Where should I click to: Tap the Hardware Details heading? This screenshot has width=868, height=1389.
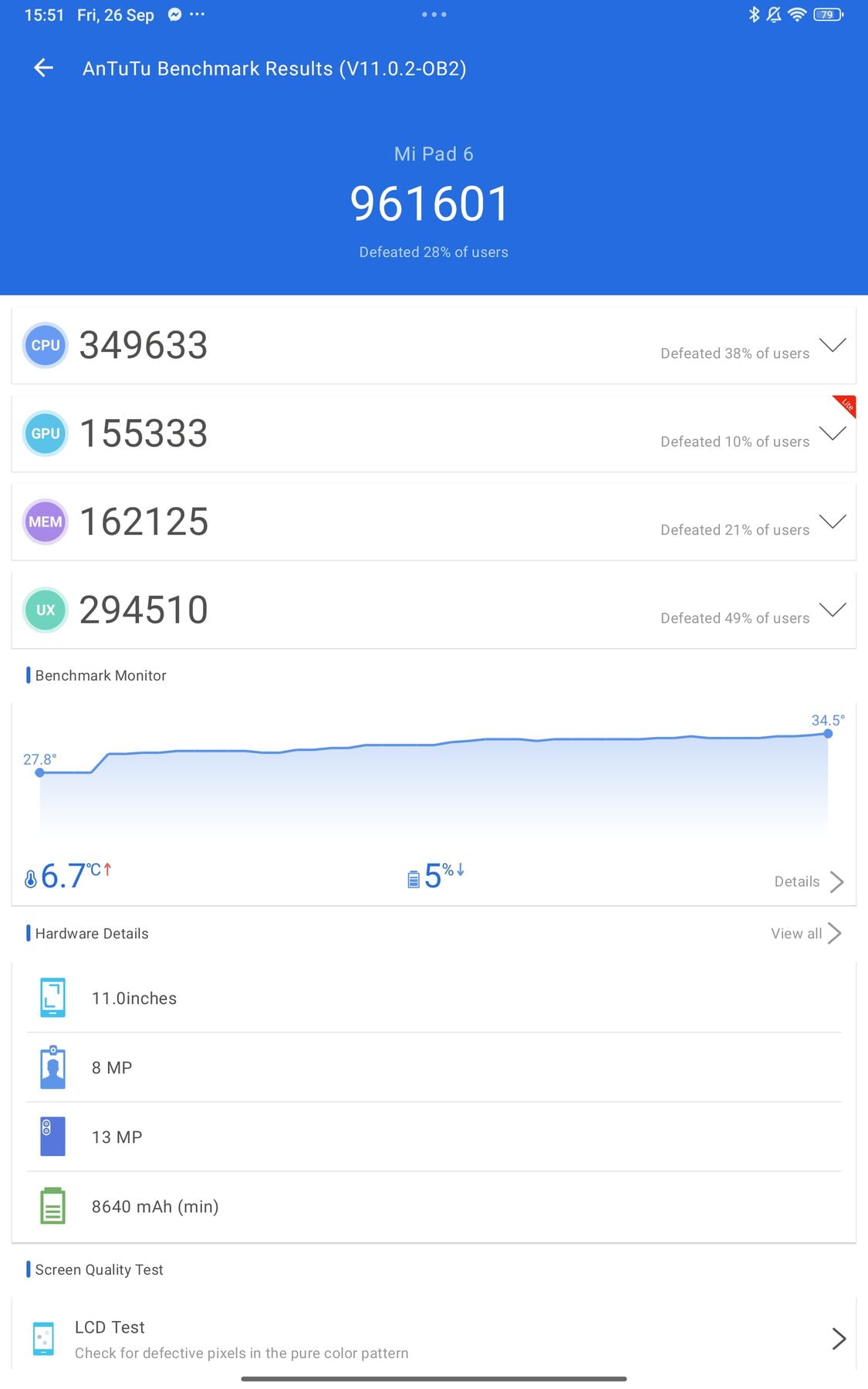pyautogui.click(x=92, y=933)
